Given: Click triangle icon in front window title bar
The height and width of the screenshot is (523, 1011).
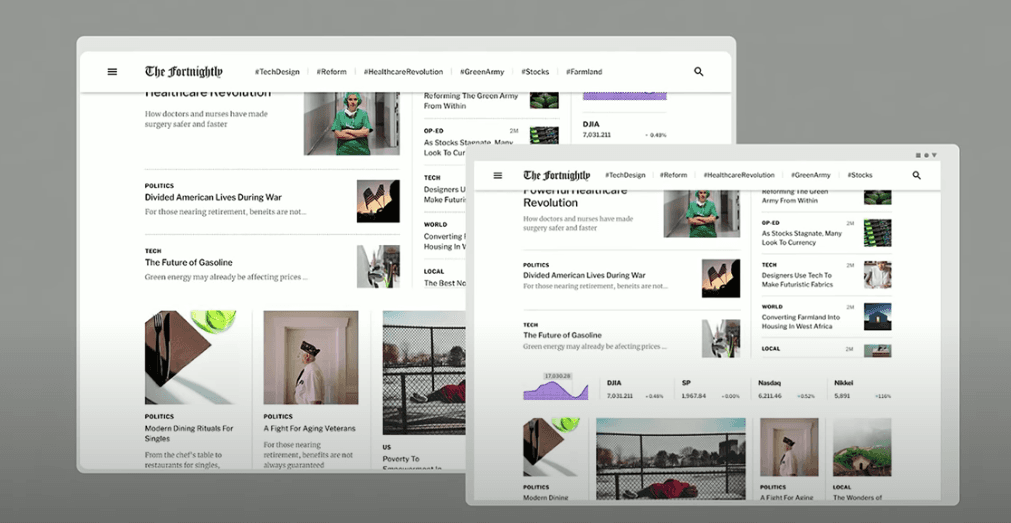Looking at the screenshot, I should (934, 155).
